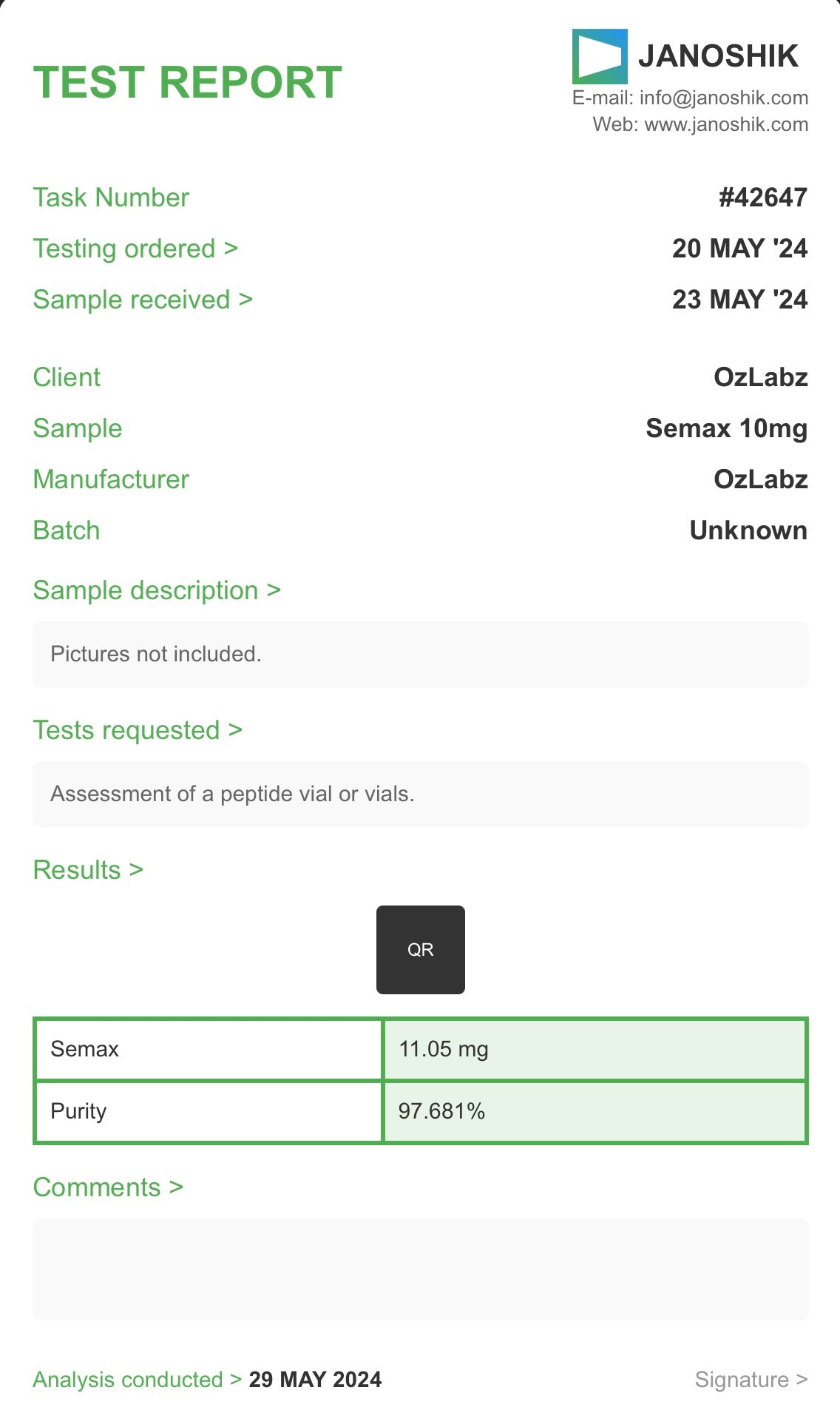Click the Semax row label cell
840x1413 pixels.
(x=209, y=1049)
